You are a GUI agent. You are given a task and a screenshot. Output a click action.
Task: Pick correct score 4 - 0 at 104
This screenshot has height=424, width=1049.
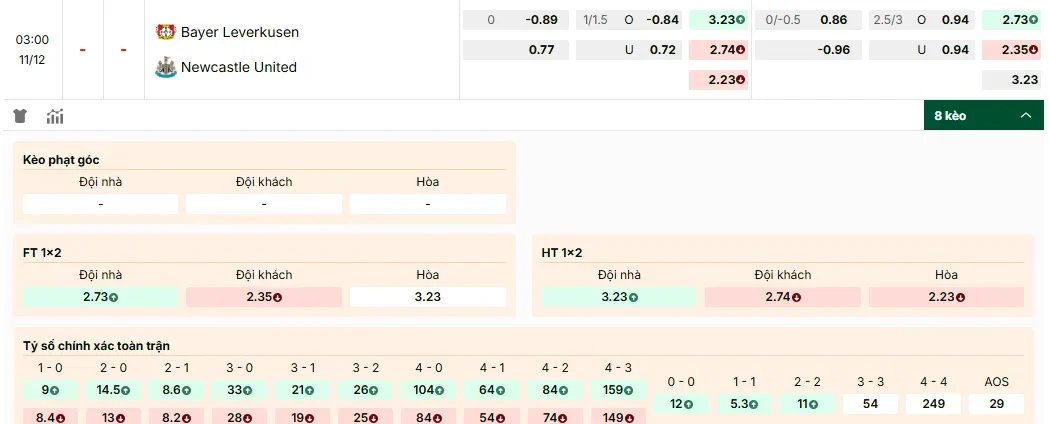(429, 390)
